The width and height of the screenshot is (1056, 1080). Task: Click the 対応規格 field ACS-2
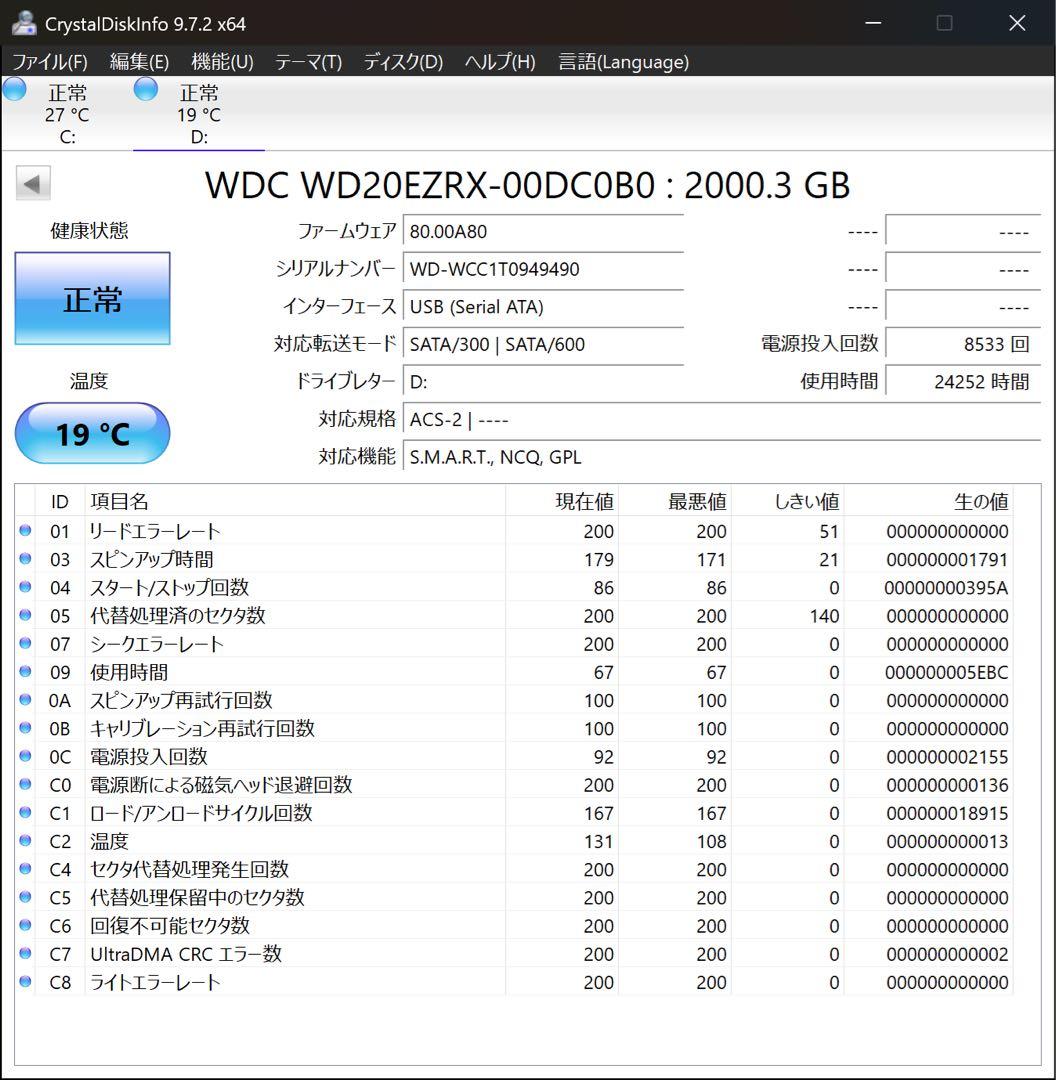[721, 419]
